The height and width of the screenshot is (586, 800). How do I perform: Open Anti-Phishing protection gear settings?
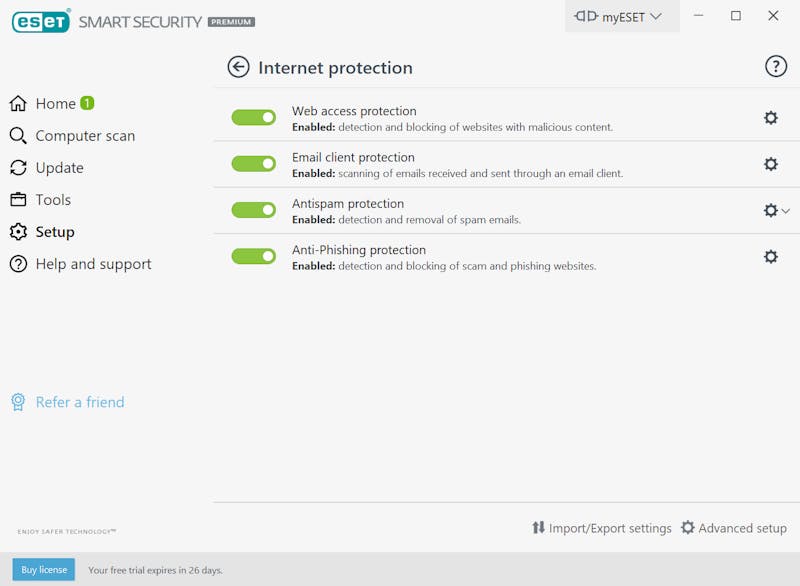(770, 257)
